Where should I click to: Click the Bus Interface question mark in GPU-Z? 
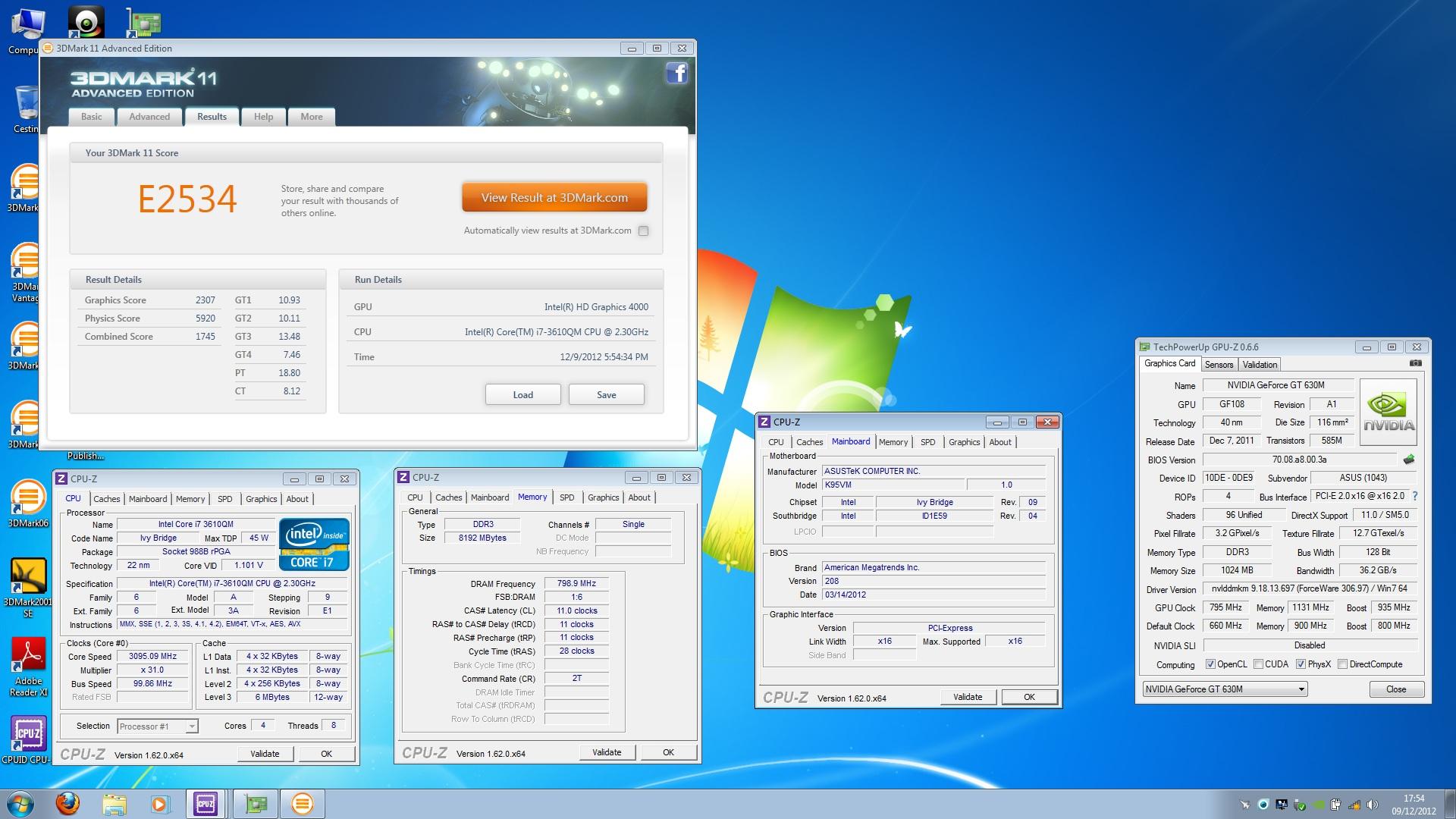click(1414, 496)
